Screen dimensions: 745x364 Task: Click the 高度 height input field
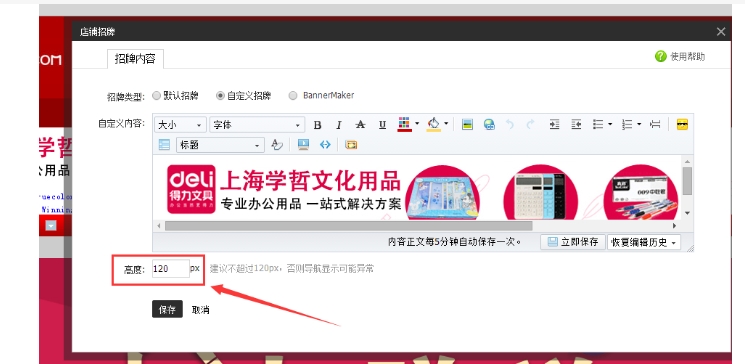(x=171, y=268)
